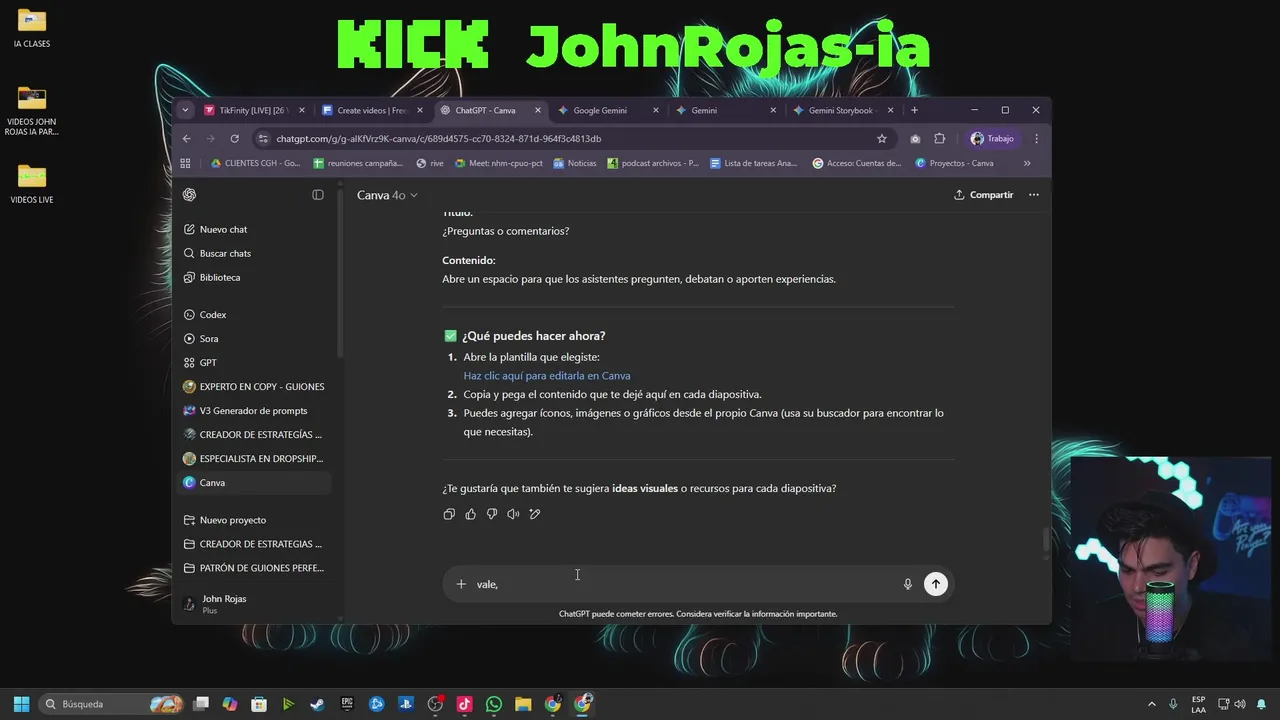Open reuniones campaña bookmark
Image resolution: width=1280 pixels, height=720 pixels.
point(358,163)
